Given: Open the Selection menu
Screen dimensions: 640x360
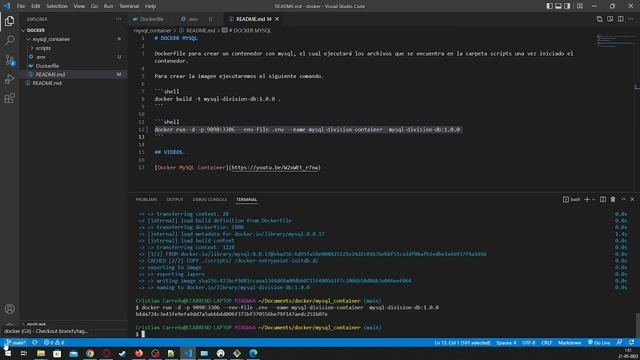Looking at the screenshot, I should pyautogui.click(x=57, y=6).
